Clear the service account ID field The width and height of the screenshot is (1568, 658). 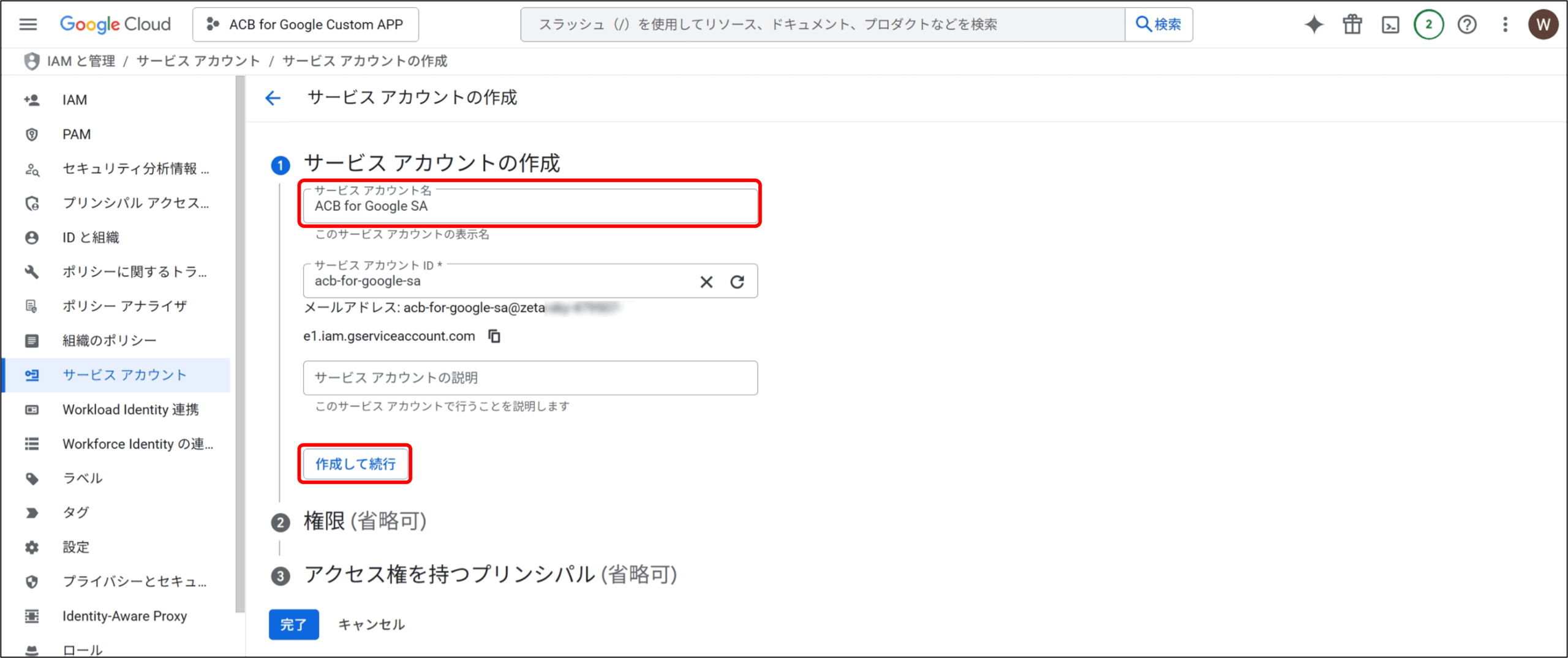(x=706, y=282)
